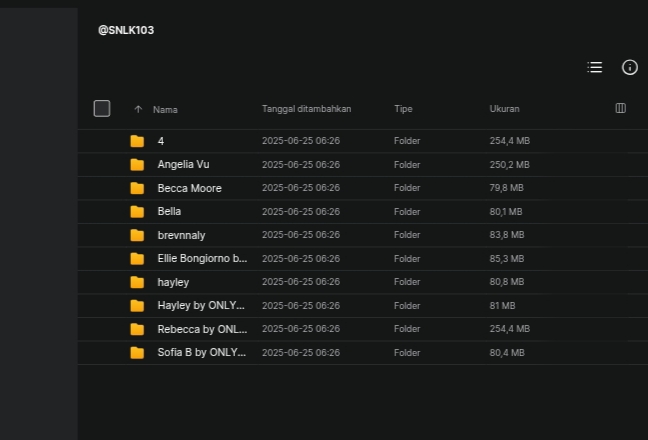The width and height of the screenshot is (648, 440).
Task: Select the Sofia B by ONLY... row
Action: coord(363,352)
